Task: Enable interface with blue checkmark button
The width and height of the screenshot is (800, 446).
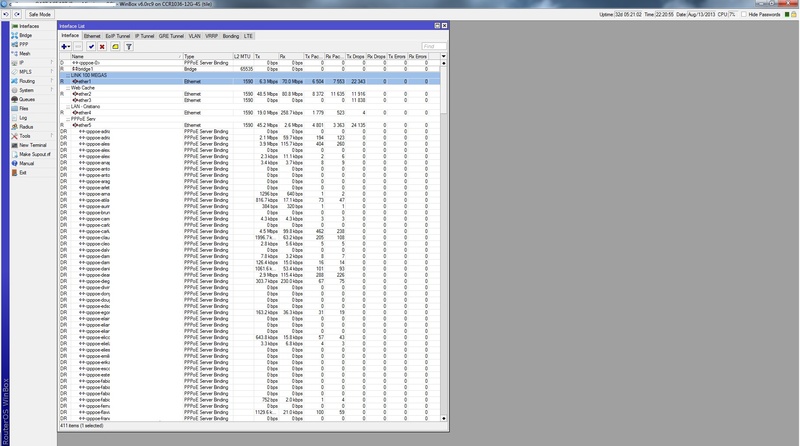Action: [x=91, y=46]
